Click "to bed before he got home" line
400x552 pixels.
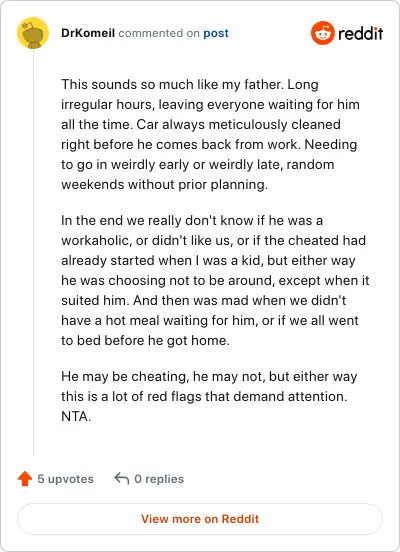145,340
